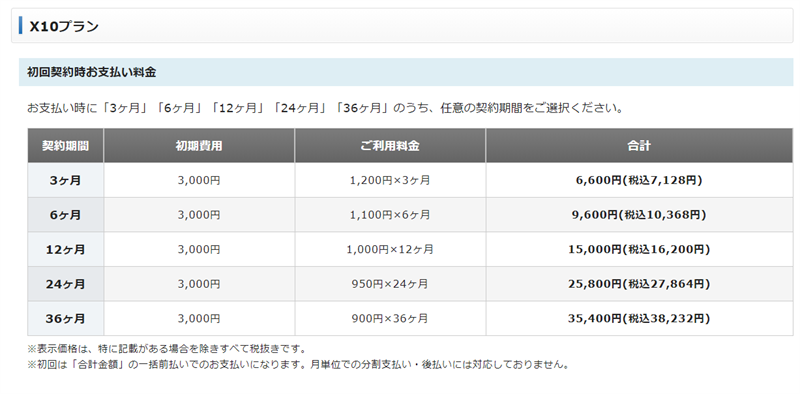Click the 1,200円×3ヶ月 usage fee cell
The width and height of the screenshot is (800, 394).
tap(390, 180)
